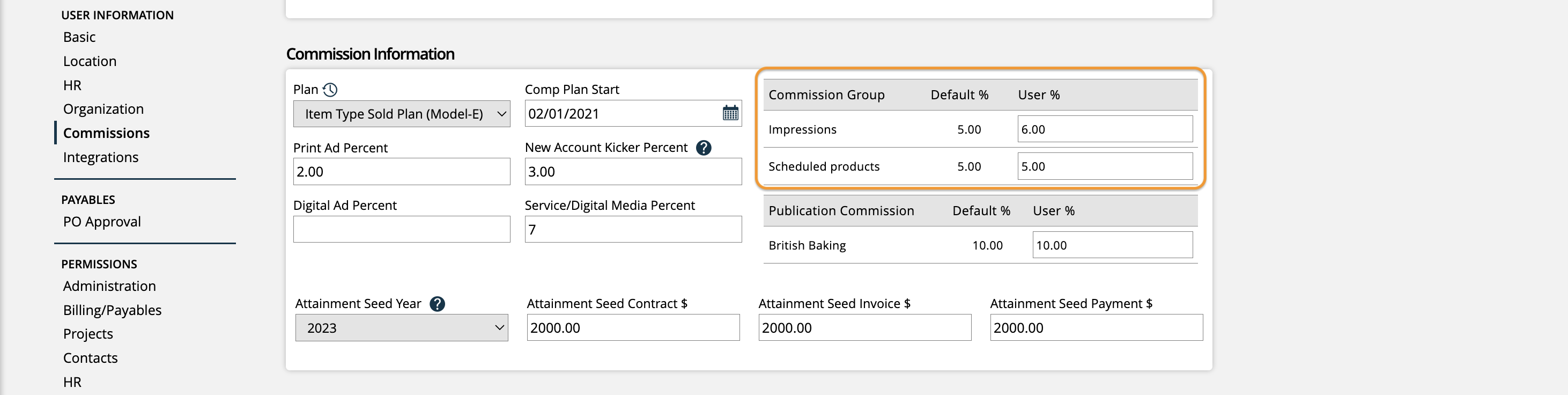Open Billing/Payables permissions
This screenshot has height=395, width=1568.
point(112,310)
